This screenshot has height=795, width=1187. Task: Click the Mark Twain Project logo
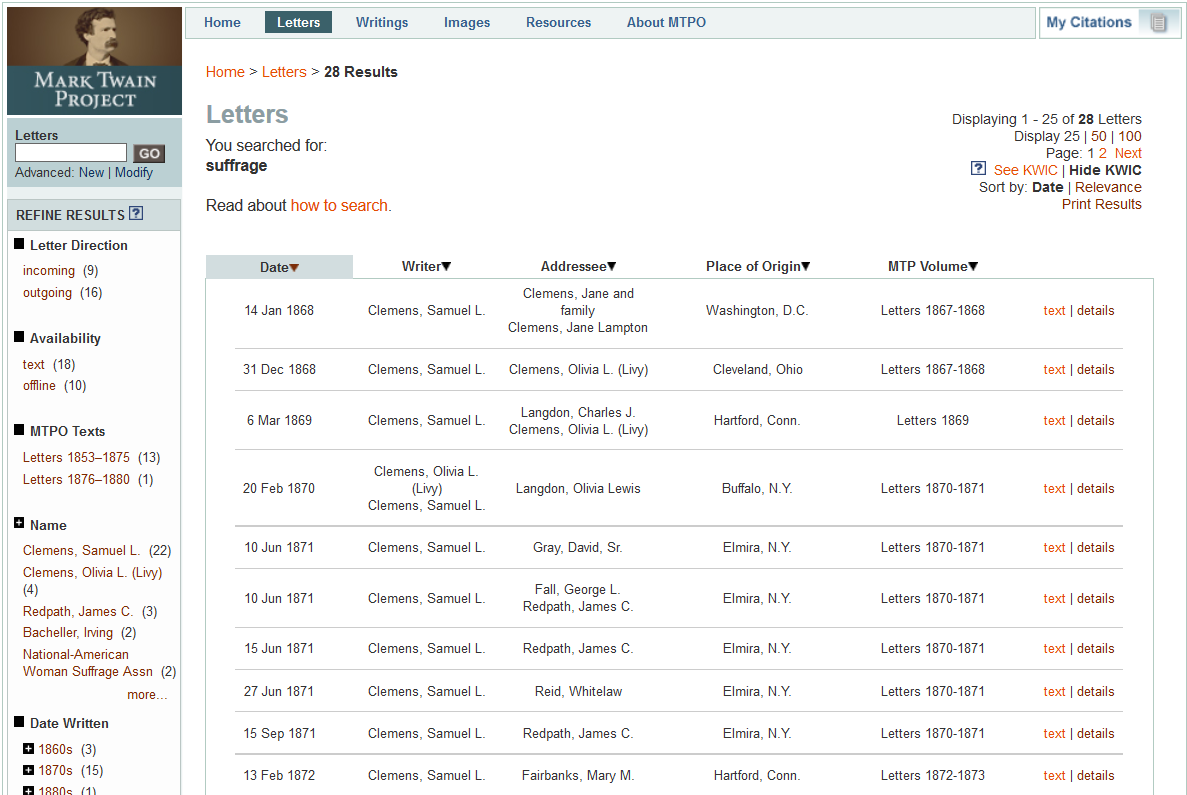[x=95, y=61]
